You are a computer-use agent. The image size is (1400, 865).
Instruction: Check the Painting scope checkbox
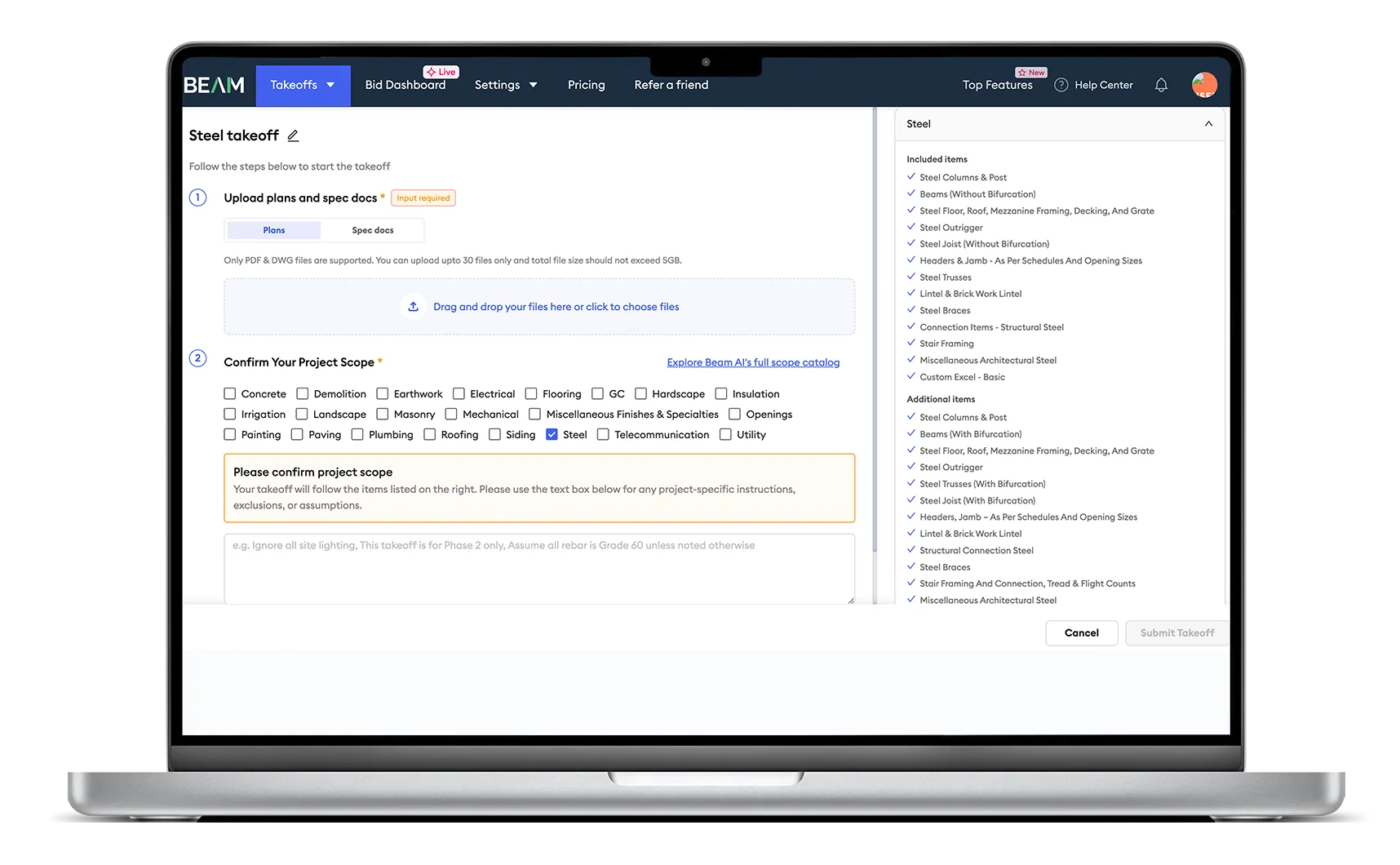tap(230, 434)
